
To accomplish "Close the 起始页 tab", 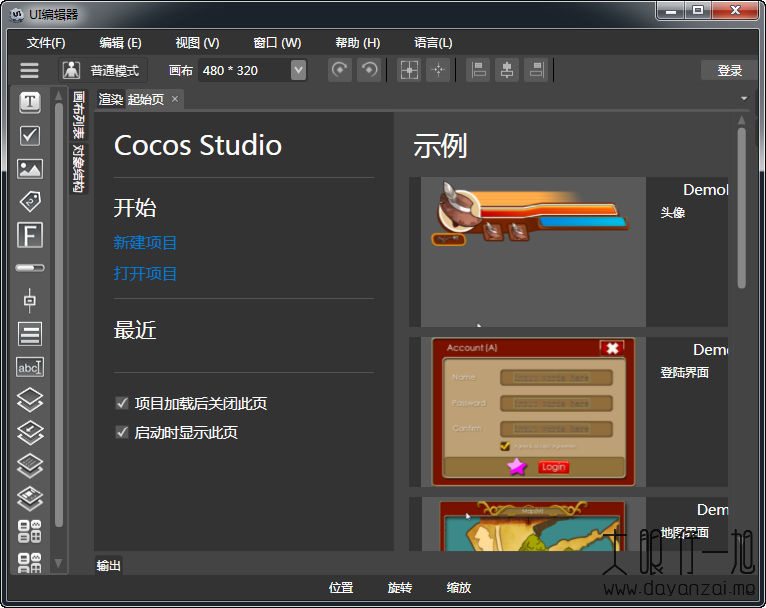I will (x=175, y=99).
